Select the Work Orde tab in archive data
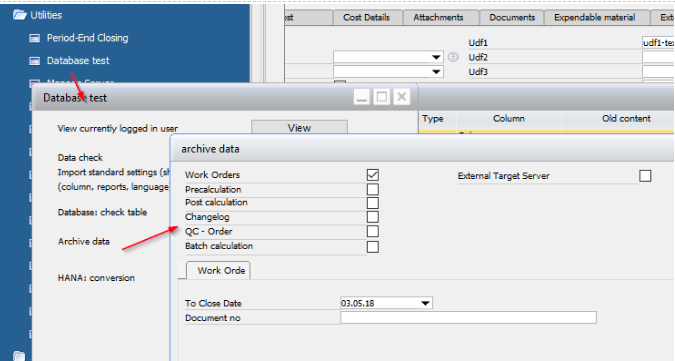This screenshot has width=675, height=361. pos(219,271)
